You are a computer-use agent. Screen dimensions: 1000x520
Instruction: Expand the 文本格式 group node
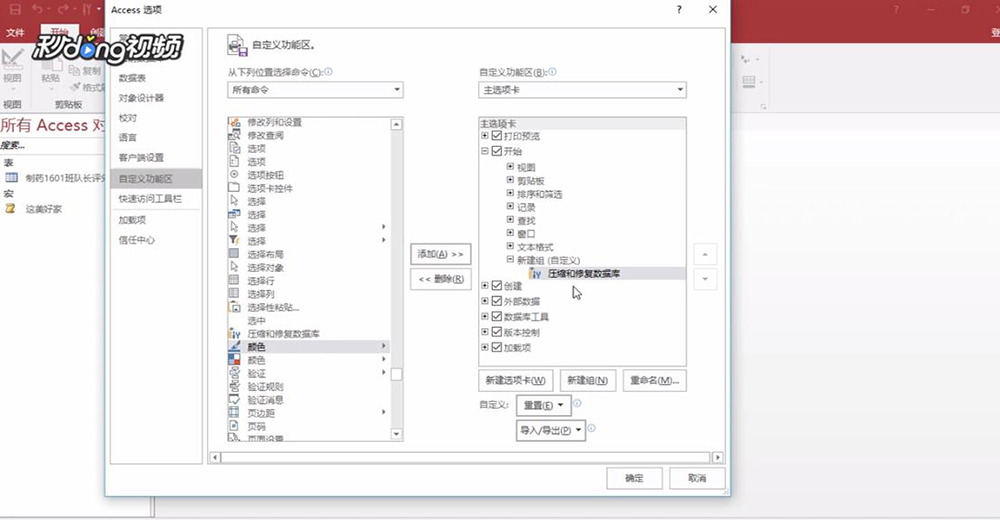(x=510, y=246)
